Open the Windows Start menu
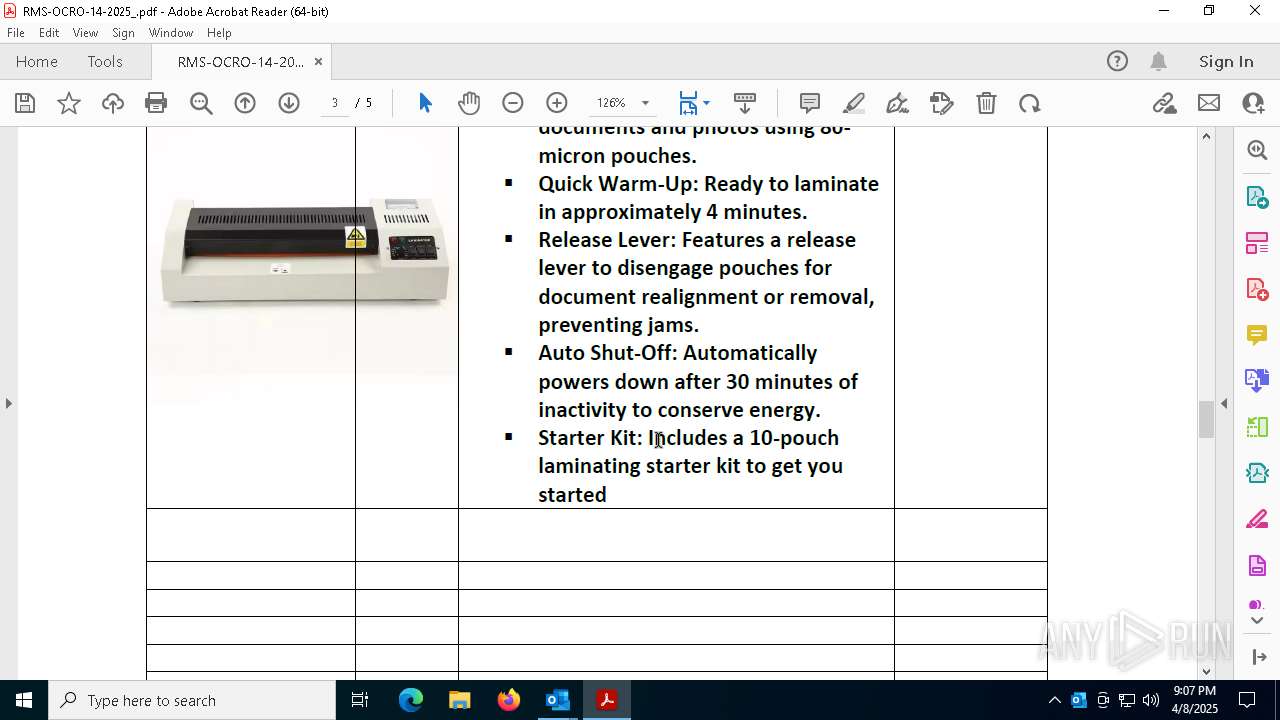 [23, 700]
